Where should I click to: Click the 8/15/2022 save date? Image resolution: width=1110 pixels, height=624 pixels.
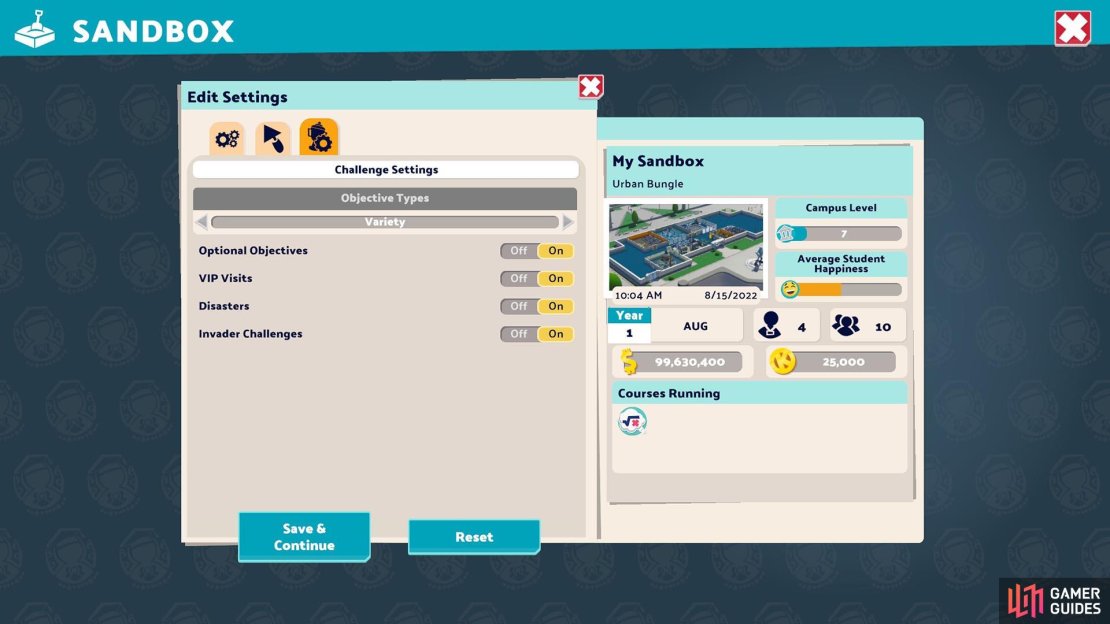pyautogui.click(x=731, y=295)
